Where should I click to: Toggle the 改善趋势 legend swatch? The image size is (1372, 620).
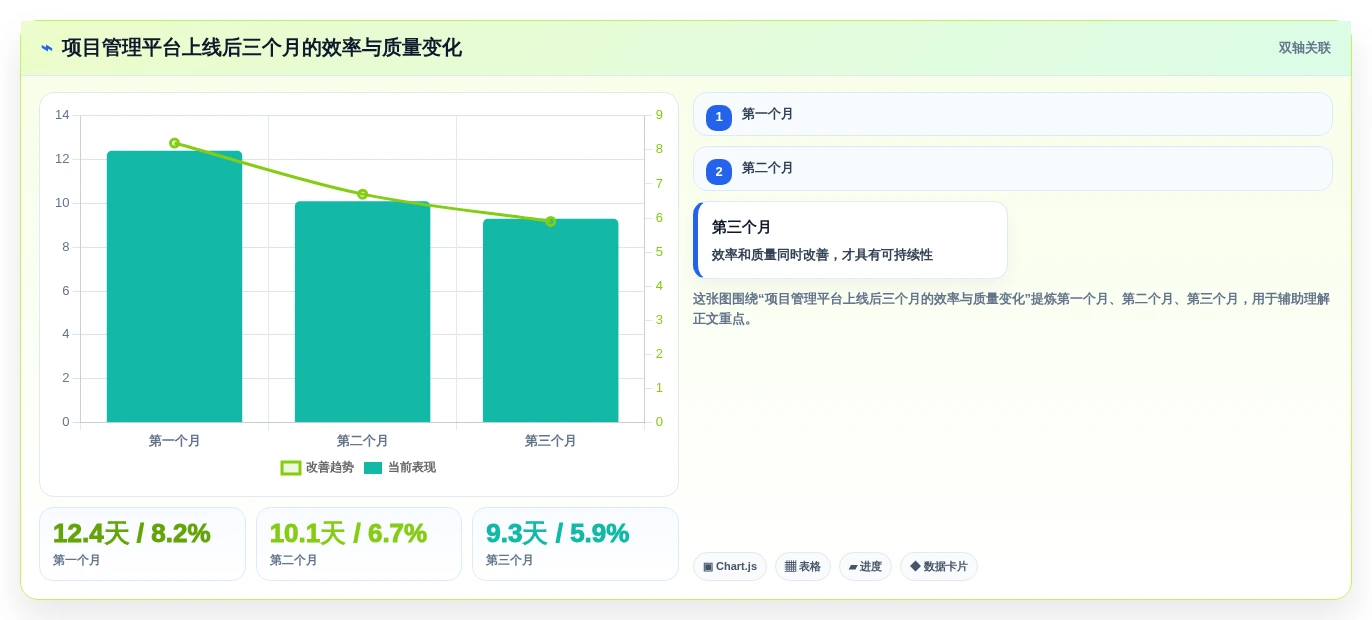click(x=291, y=468)
